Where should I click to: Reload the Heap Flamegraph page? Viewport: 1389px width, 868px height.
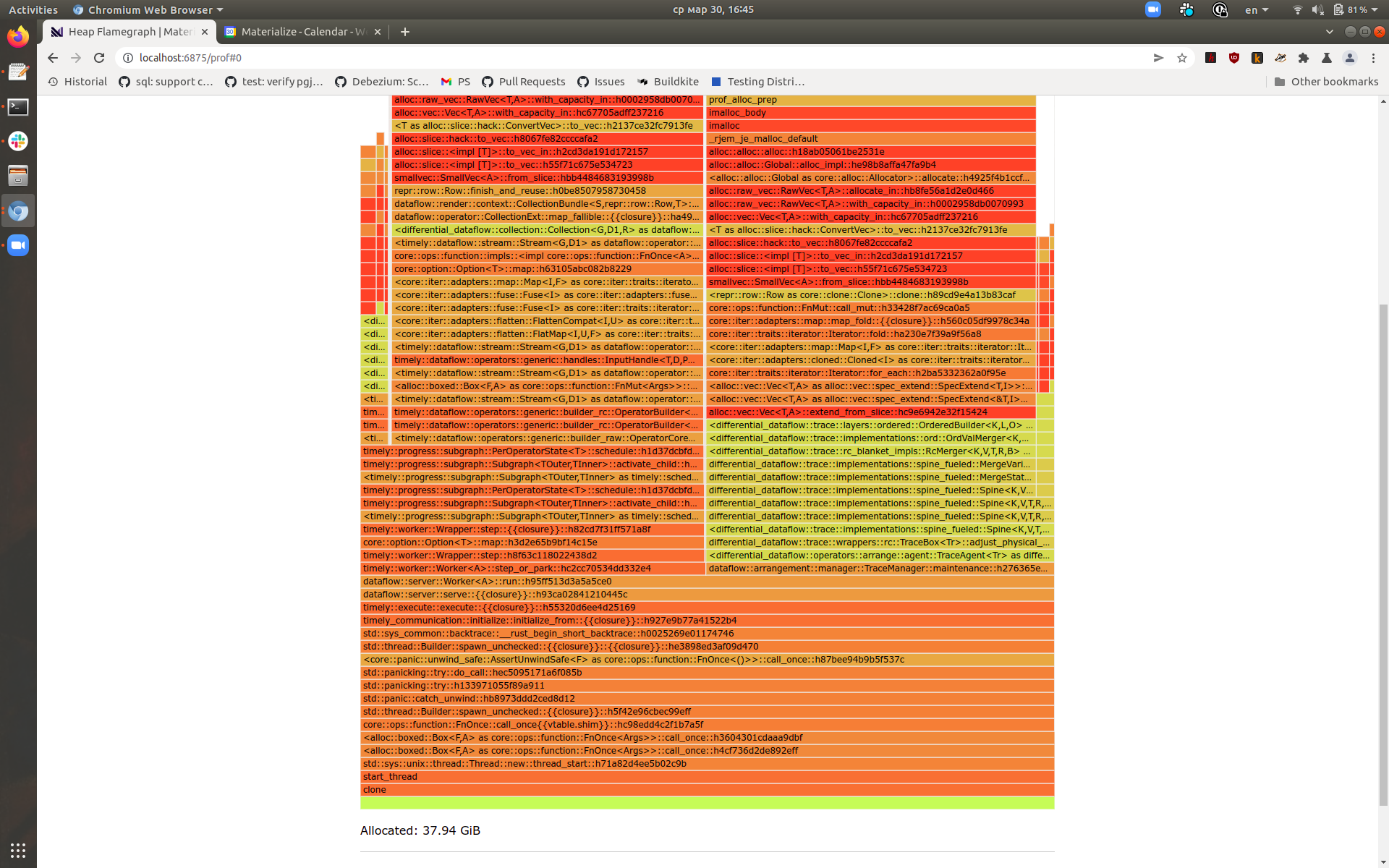tap(99, 58)
